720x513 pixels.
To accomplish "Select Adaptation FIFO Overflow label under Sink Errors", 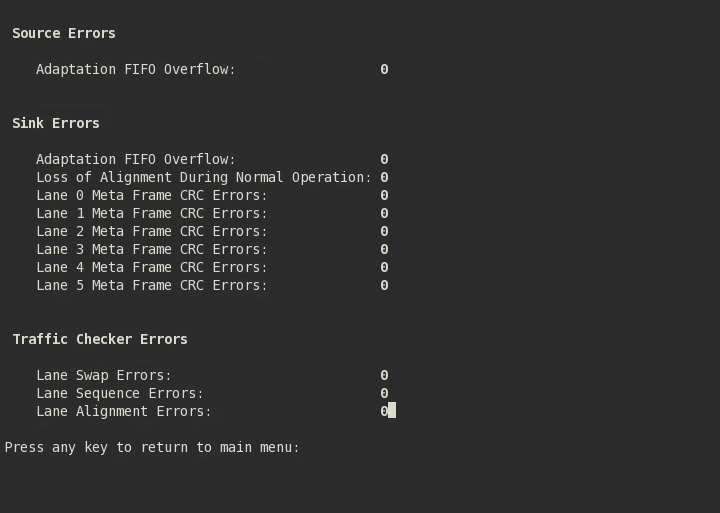I will [x=136, y=159].
